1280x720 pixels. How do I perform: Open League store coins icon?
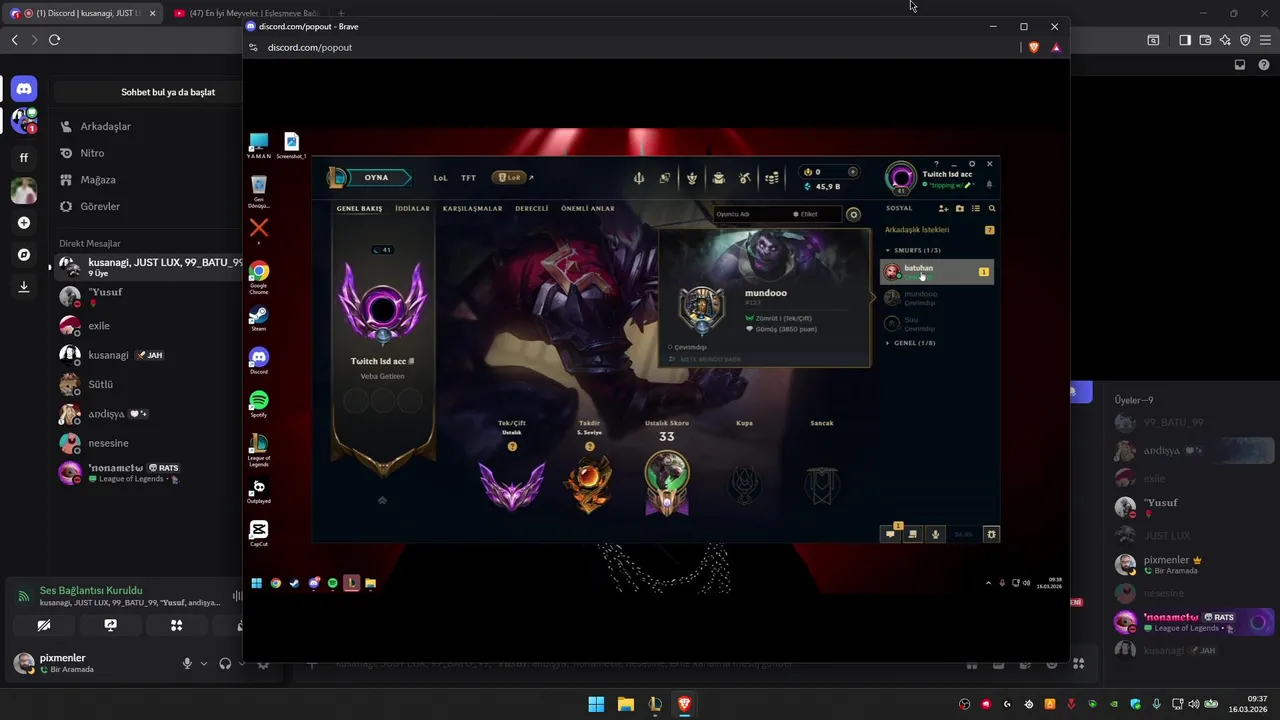pyautogui.click(x=772, y=178)
